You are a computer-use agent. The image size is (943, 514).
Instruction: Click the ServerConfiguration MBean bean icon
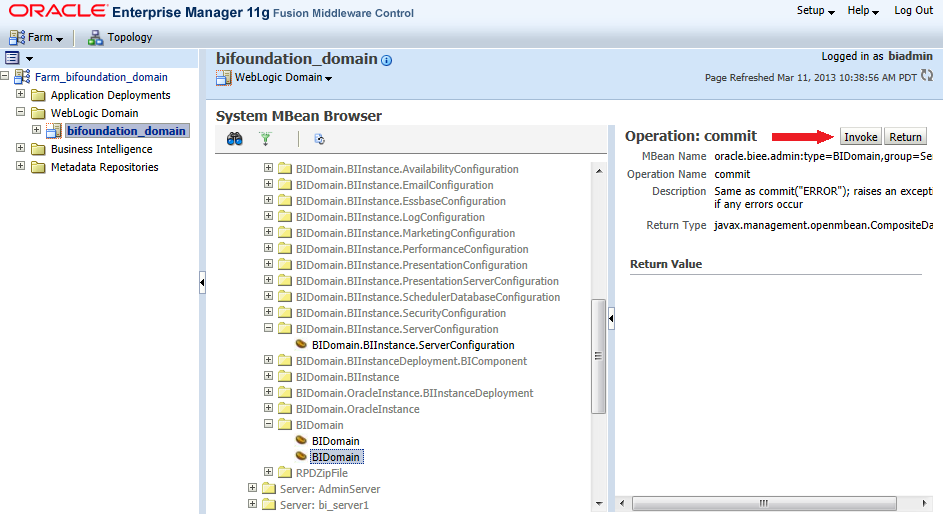pos(301,344)
